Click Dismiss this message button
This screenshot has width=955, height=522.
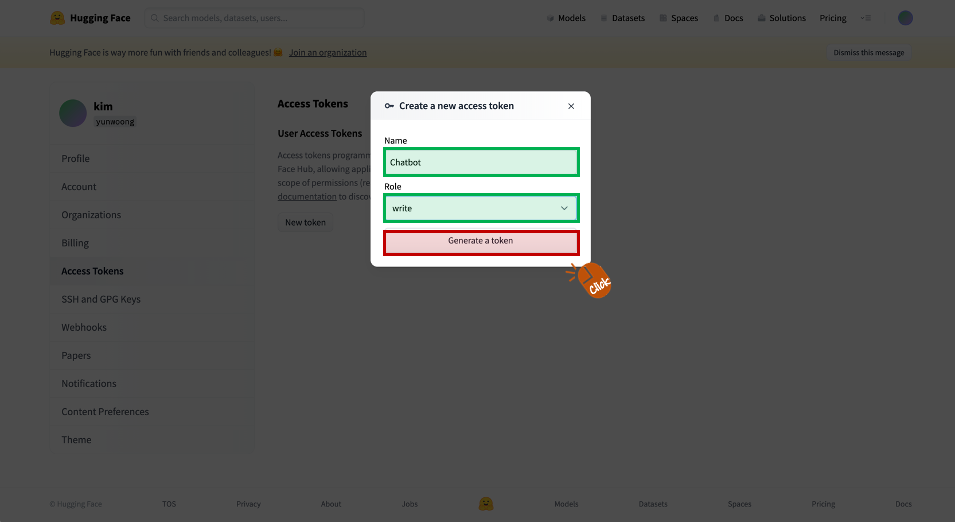pyautogui.click(x=869, y=52)
